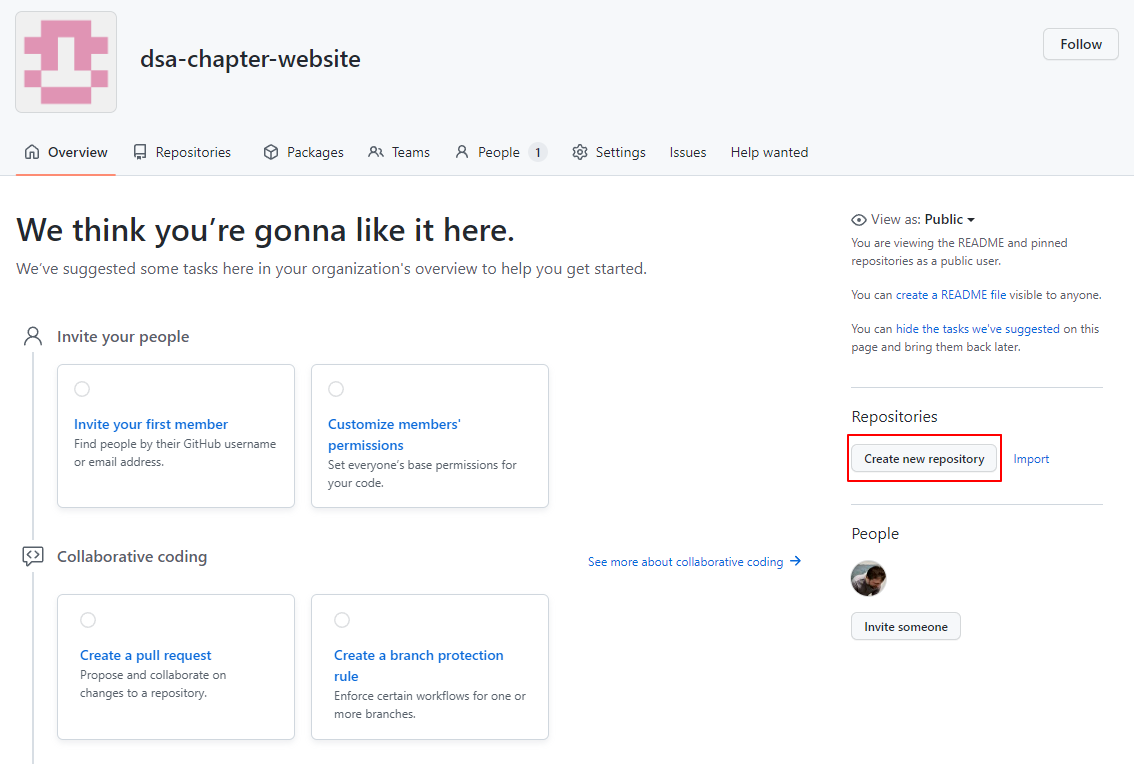Select the Issues tab
This screenshot has height=764, width=1134.
[688, 152]
